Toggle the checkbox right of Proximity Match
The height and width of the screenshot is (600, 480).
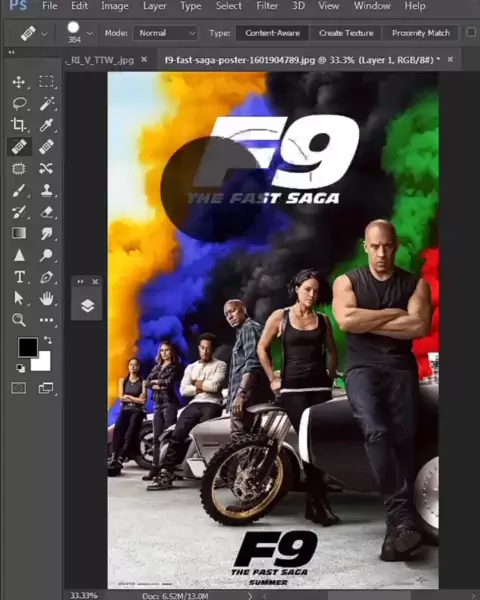(471, 33)
